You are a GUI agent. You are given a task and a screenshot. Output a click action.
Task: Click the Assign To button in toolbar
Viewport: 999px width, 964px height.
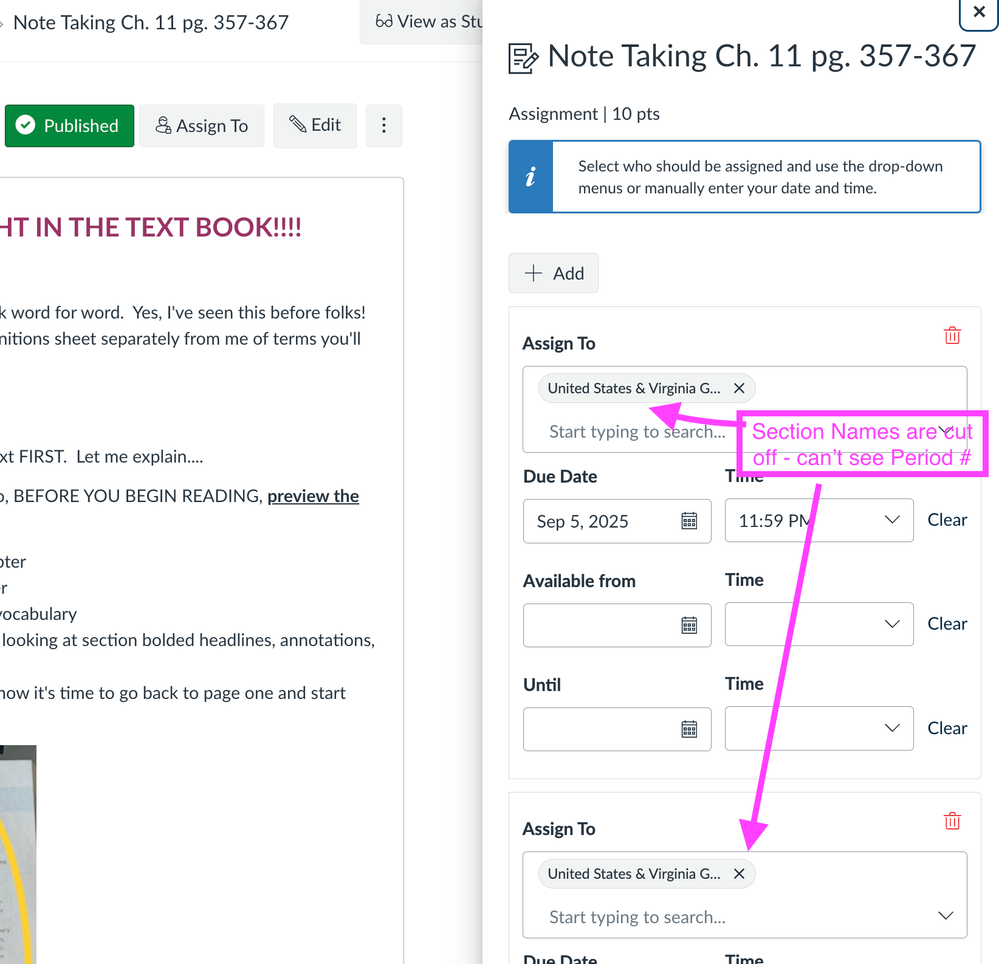(x=202, y=126)
